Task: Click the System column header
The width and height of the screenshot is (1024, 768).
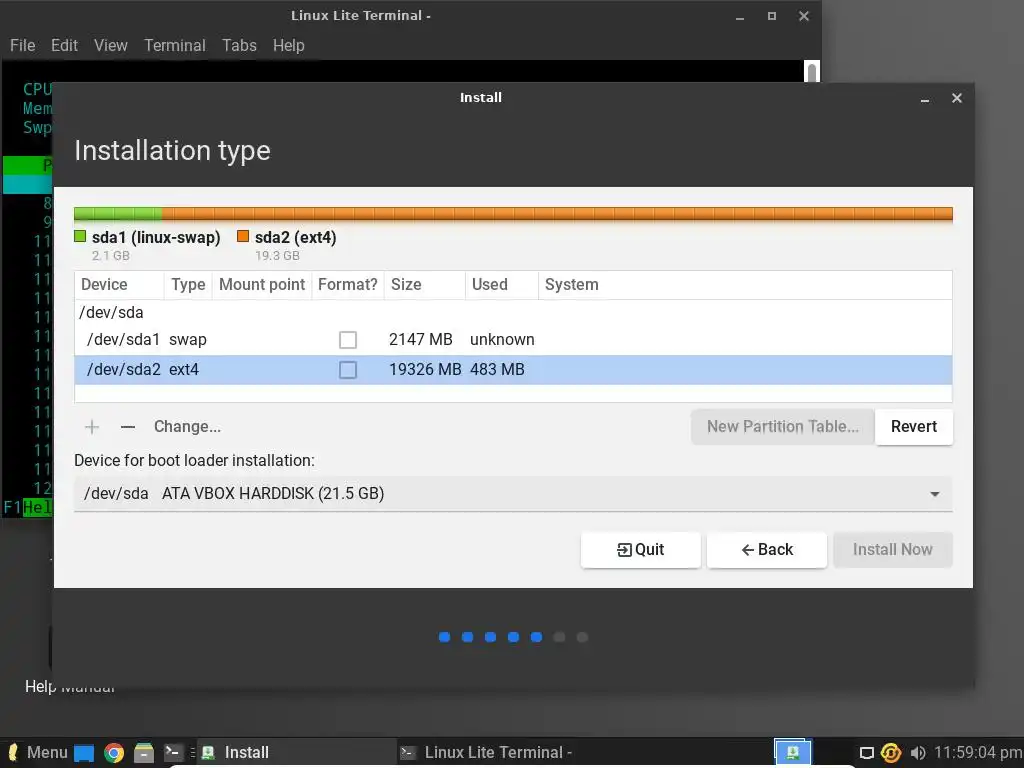Action: tap(745, 285)
